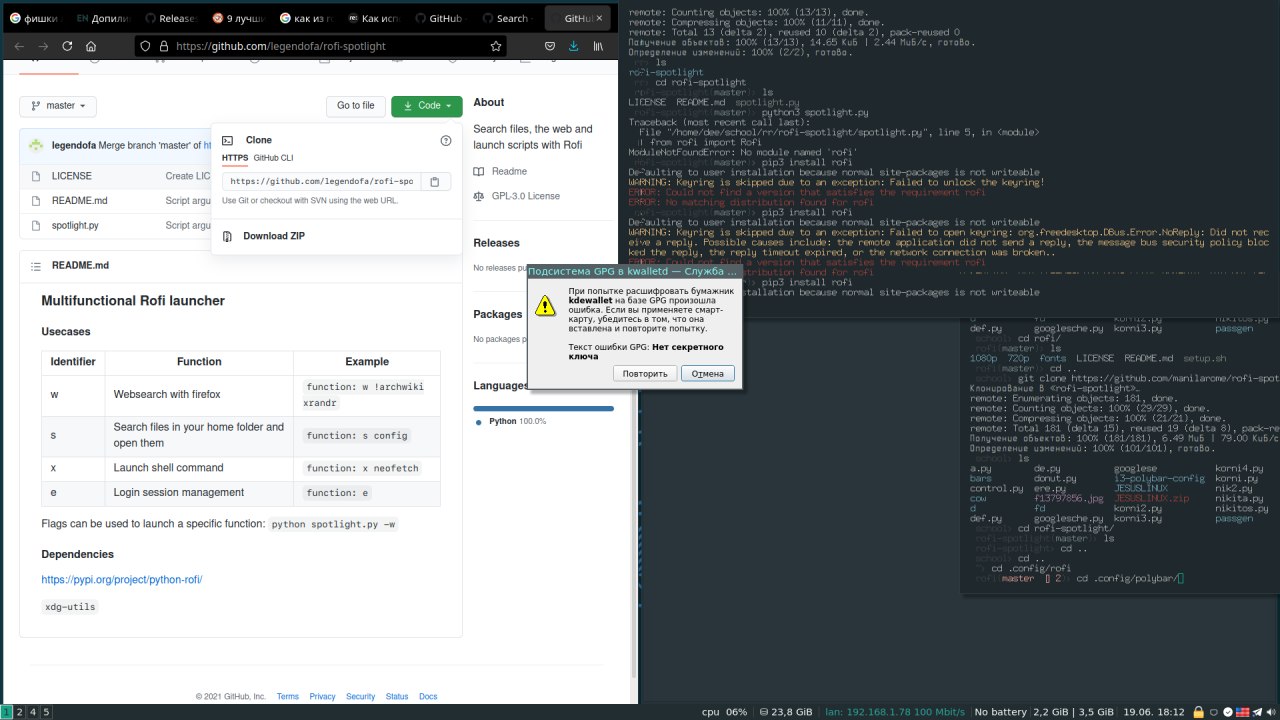This screenshot has height=720, width=1280.
Task: Open the GPL-3.0 License link
Action: tap(526, 196)
